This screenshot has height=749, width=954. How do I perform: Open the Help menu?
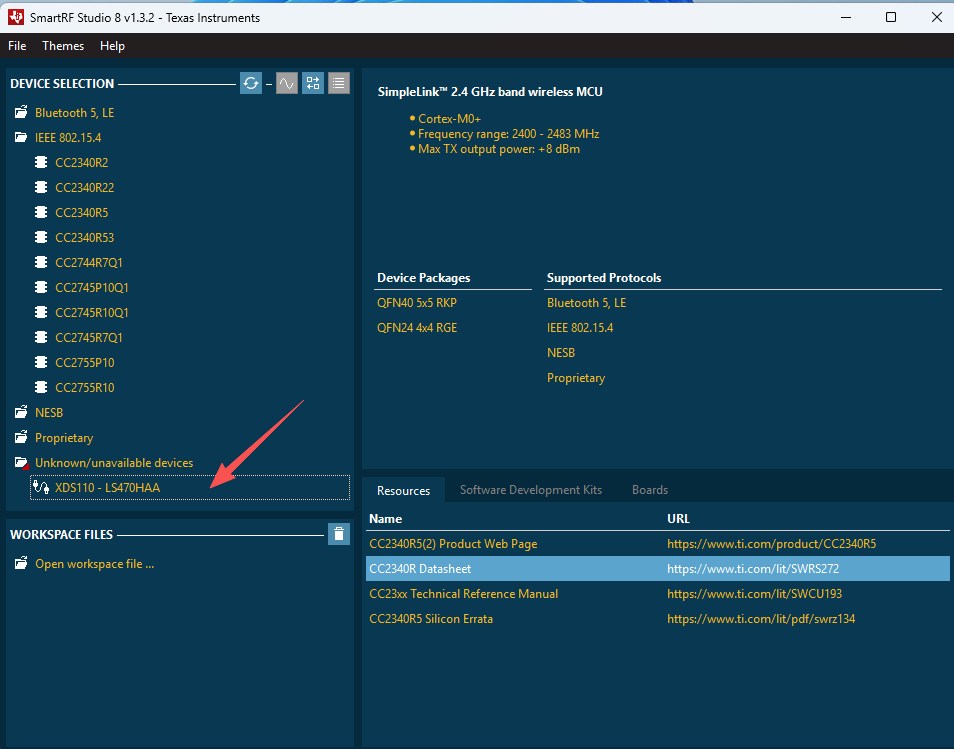point(112,46)
